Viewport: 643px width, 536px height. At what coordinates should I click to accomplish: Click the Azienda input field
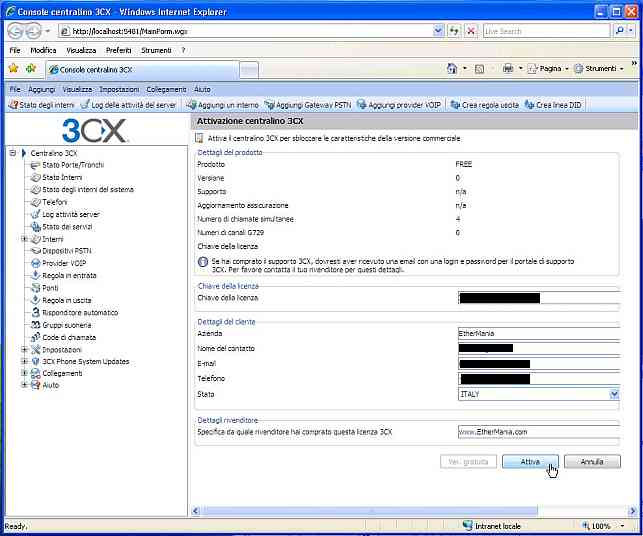point(539,333)
